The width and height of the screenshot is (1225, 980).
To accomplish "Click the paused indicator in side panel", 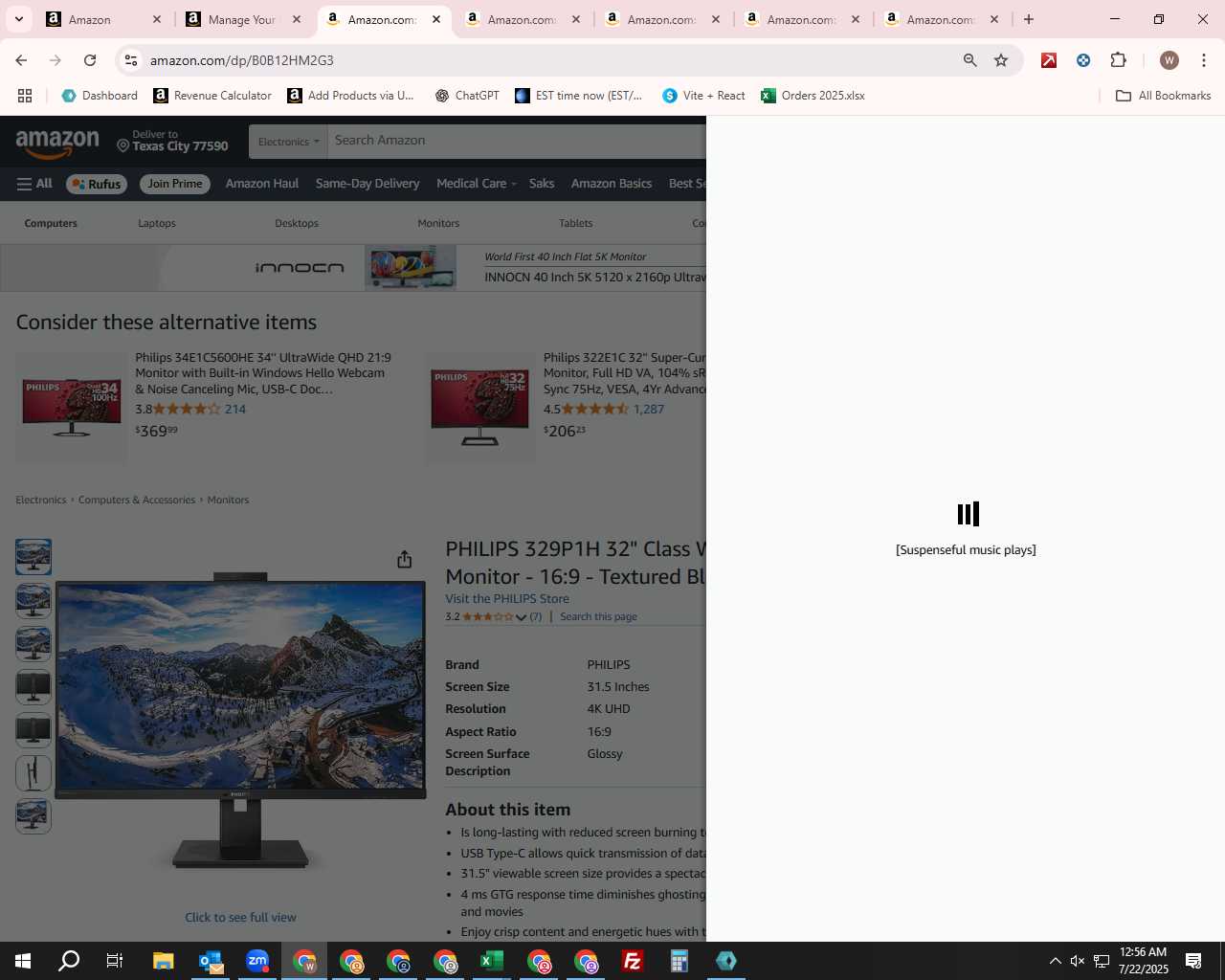I will (968, 514).
